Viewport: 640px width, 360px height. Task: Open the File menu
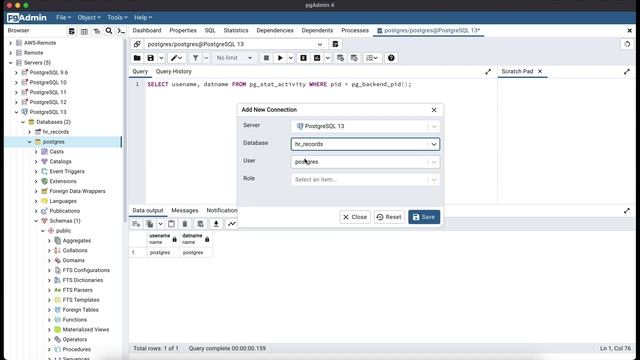63,18
